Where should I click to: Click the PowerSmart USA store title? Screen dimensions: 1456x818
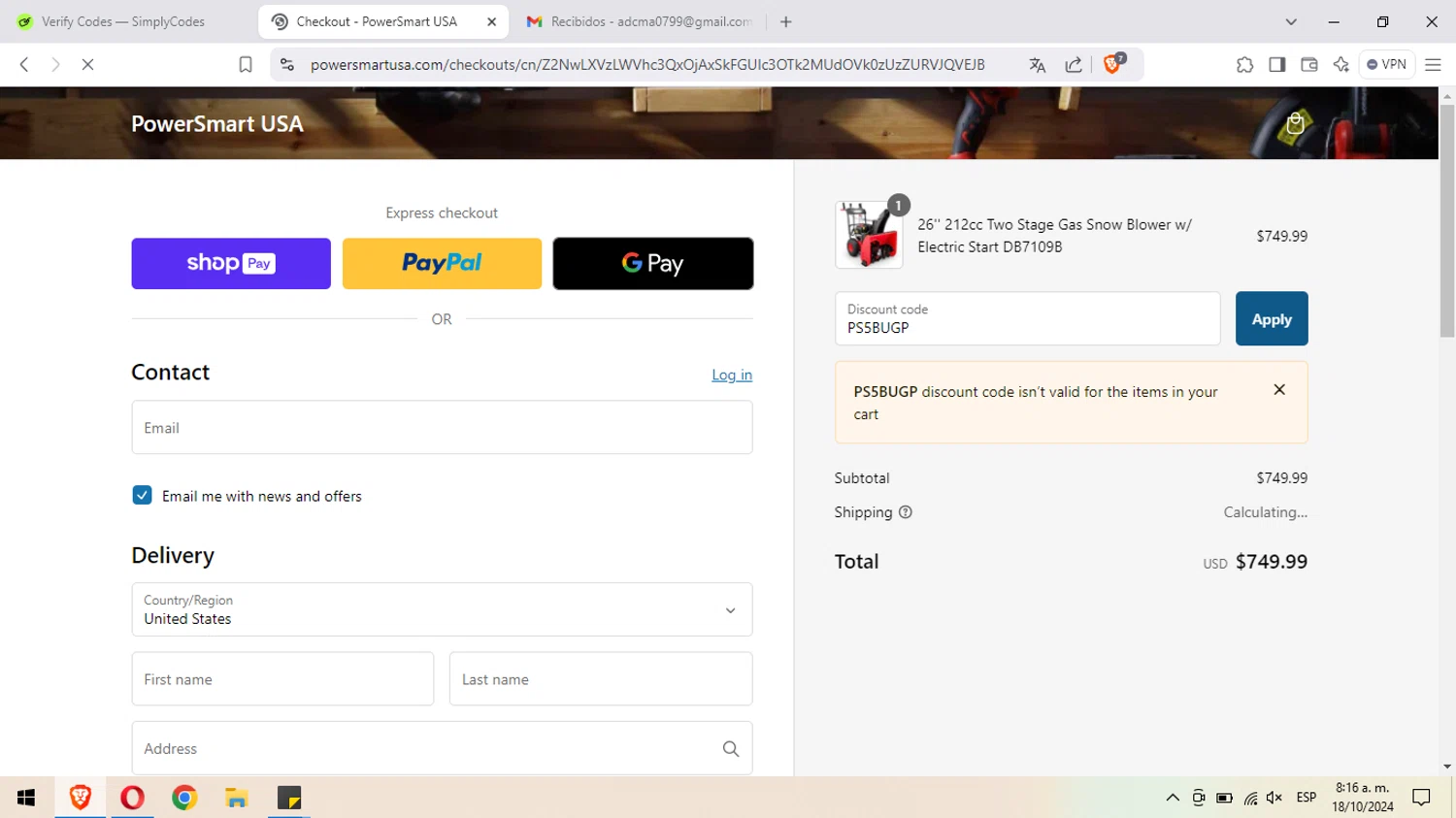pos(217,123)
